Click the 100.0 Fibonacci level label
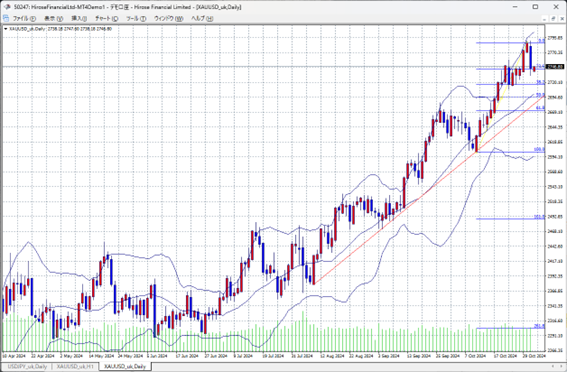The width and height of the screenshot is (567, 372). 539,150
